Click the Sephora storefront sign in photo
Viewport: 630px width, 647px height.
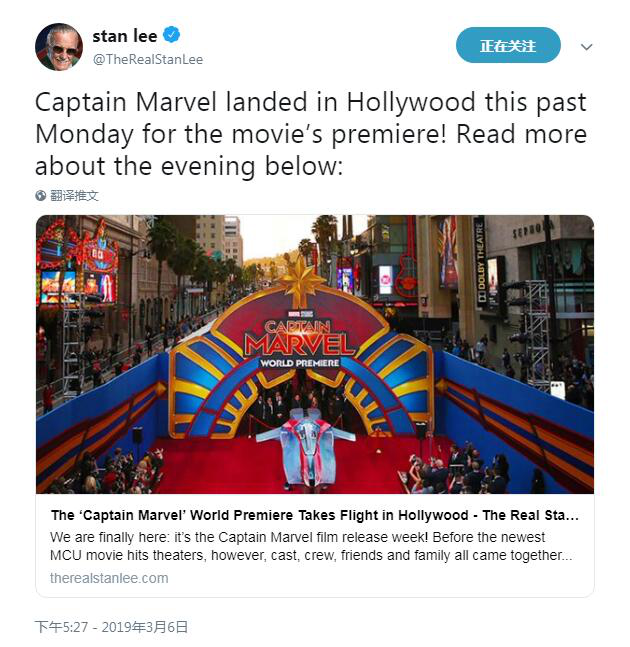[532, 230]
